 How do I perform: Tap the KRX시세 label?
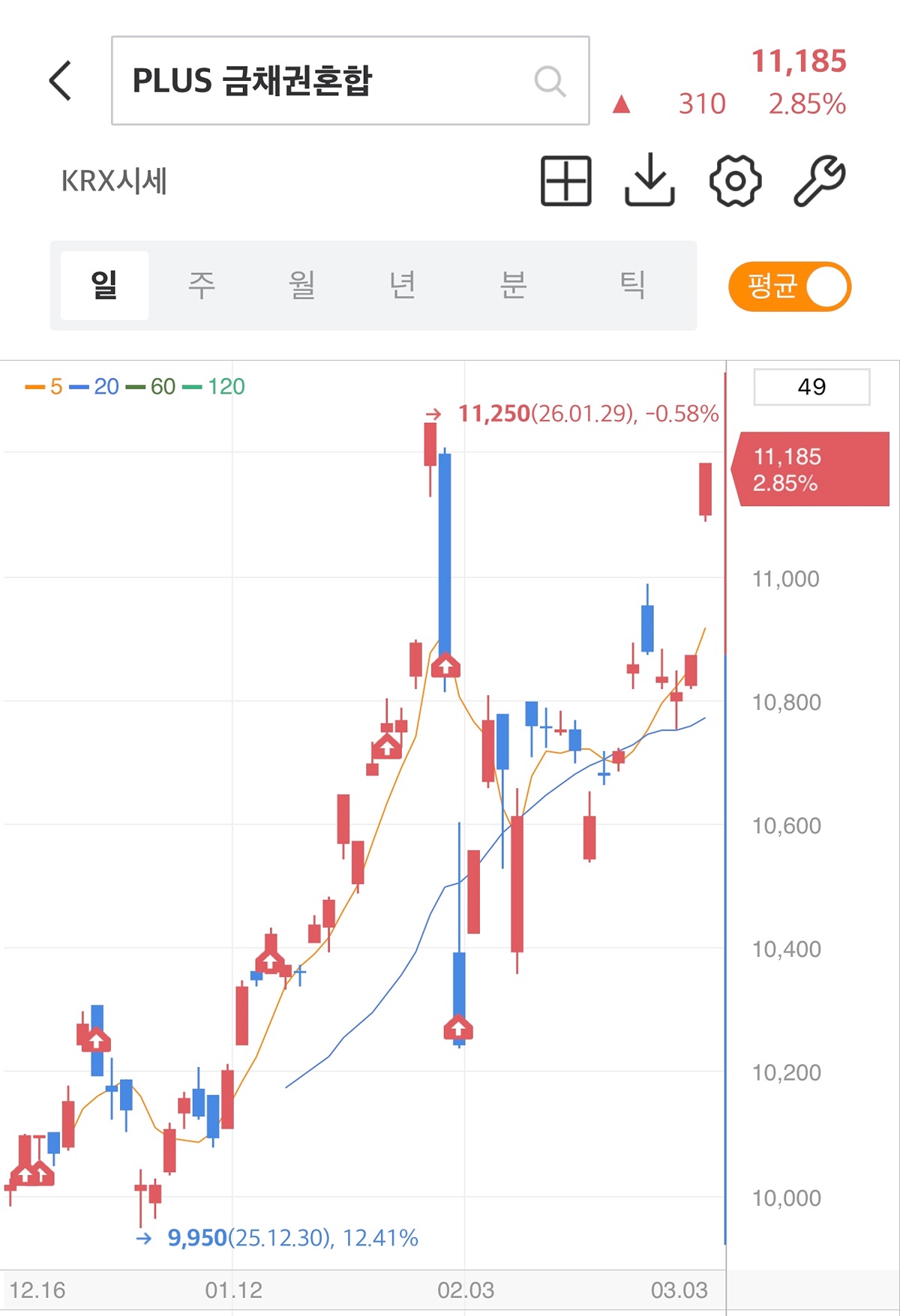[114, 181]
